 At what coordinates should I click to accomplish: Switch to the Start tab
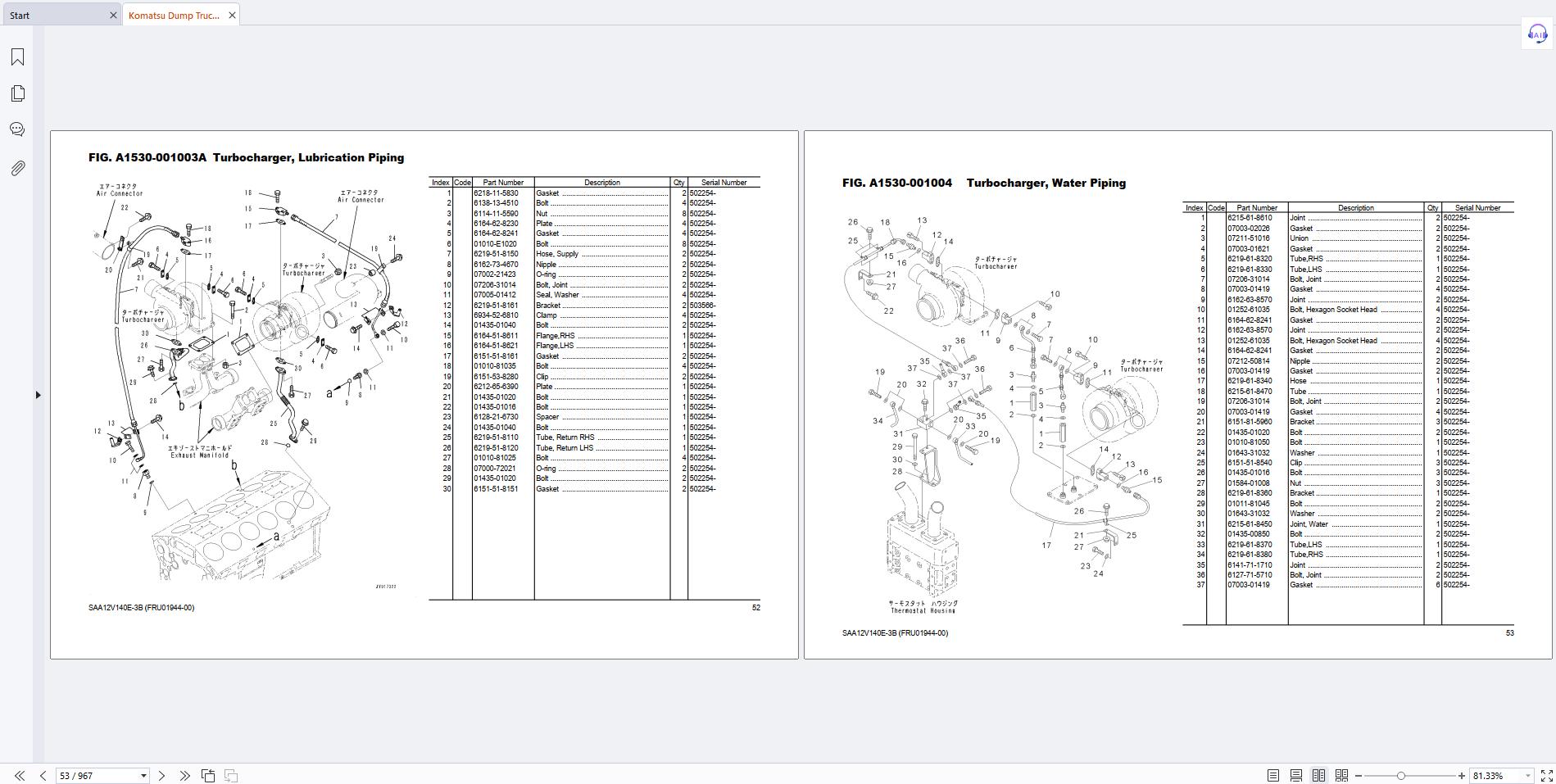(20, 16)
